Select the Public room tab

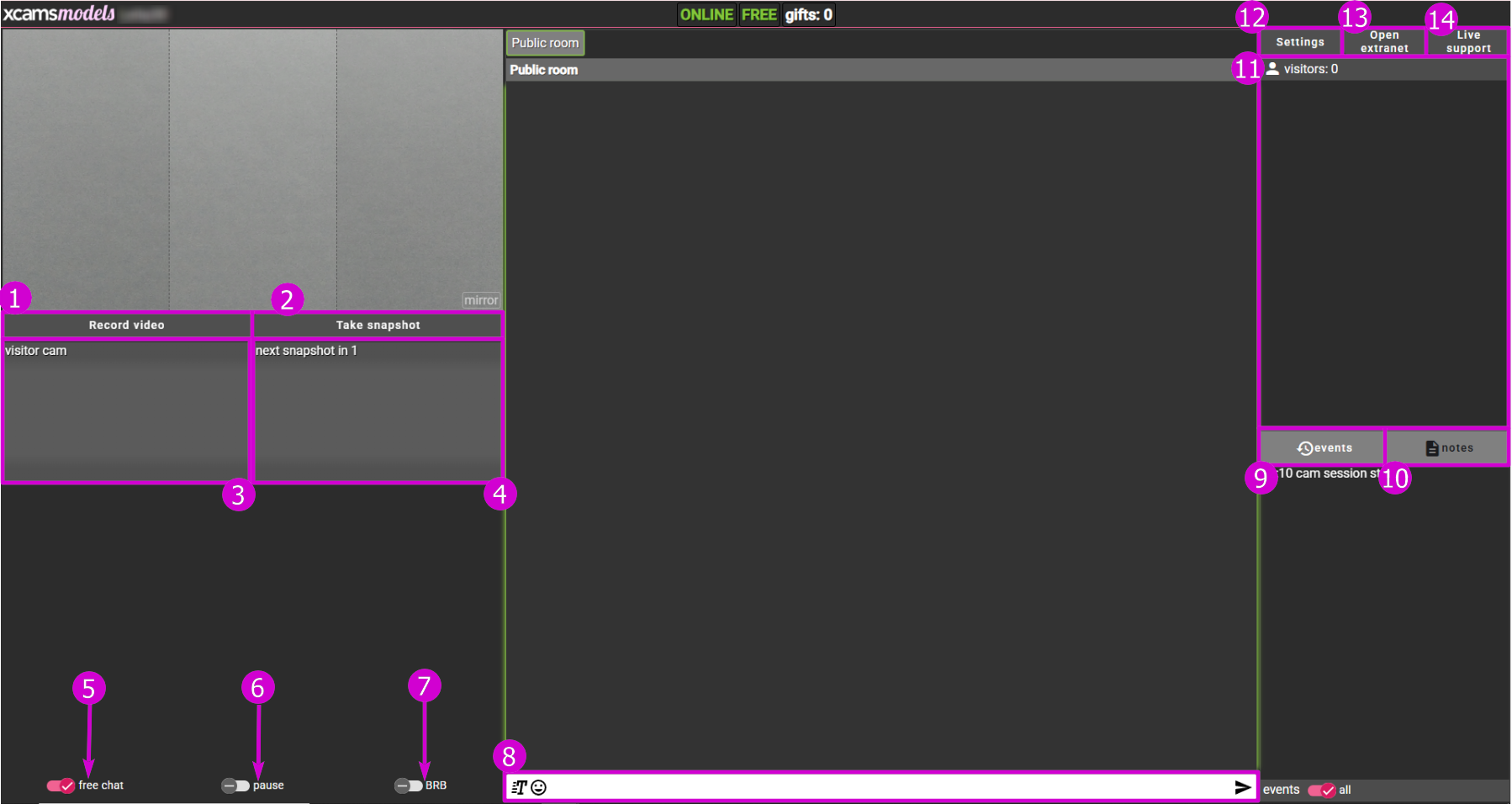(545, 43)
